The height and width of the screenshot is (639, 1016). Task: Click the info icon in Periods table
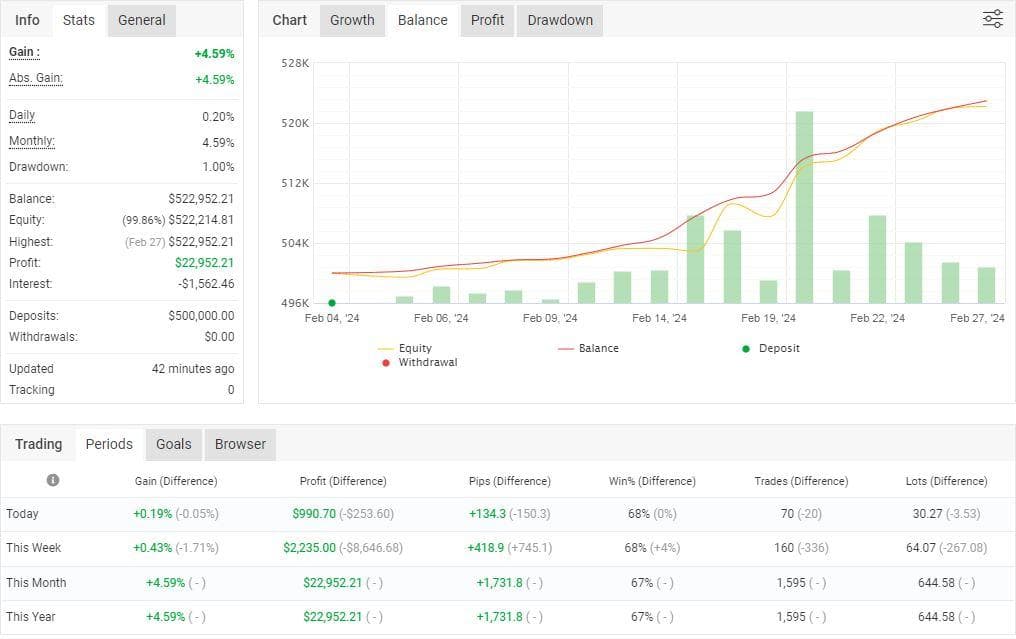click(x=53, y=480)
